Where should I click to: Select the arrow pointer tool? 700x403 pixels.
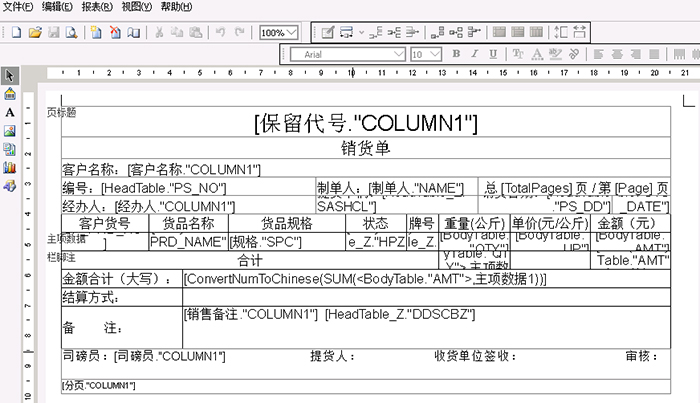(x=10, y=76)
